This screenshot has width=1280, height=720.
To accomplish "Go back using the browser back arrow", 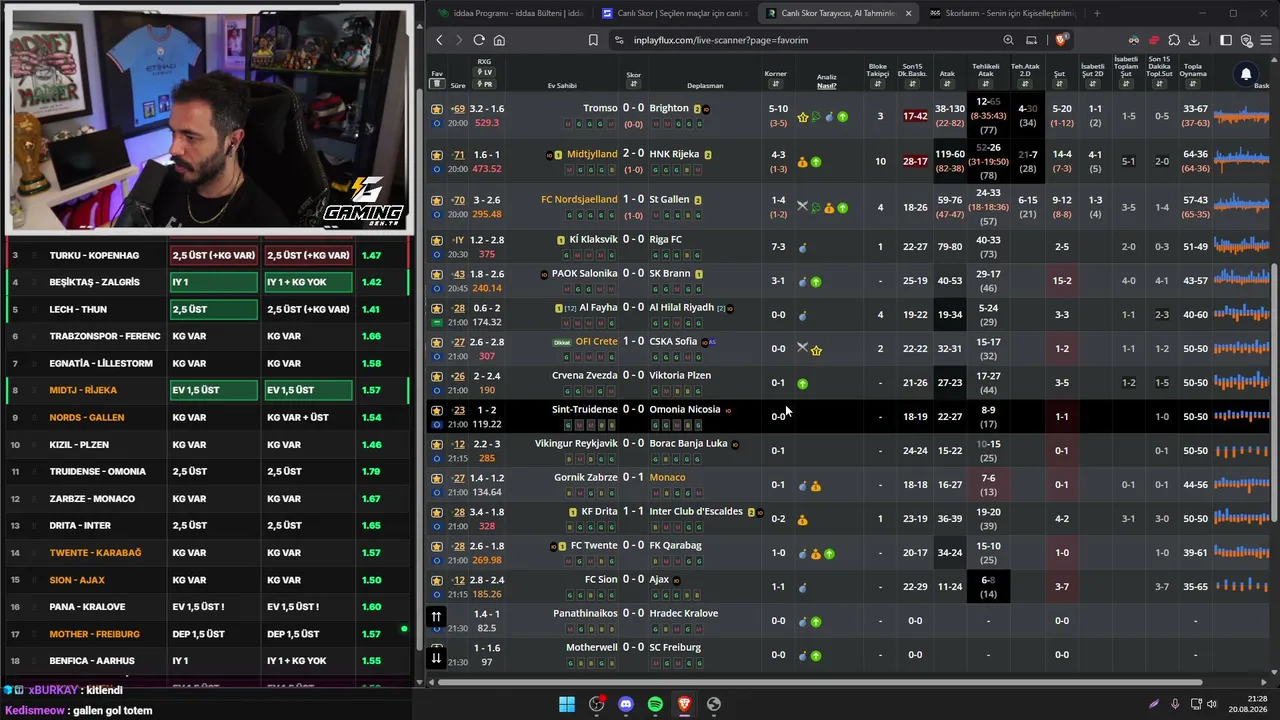I will coord(439,40).
